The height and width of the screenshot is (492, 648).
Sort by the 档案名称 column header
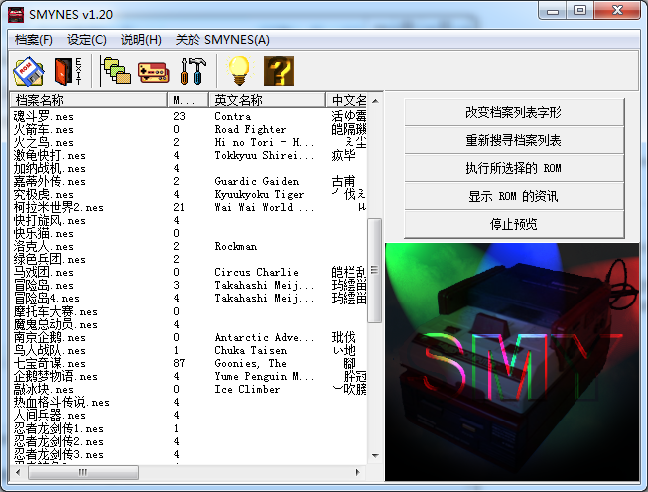(88, 100)
